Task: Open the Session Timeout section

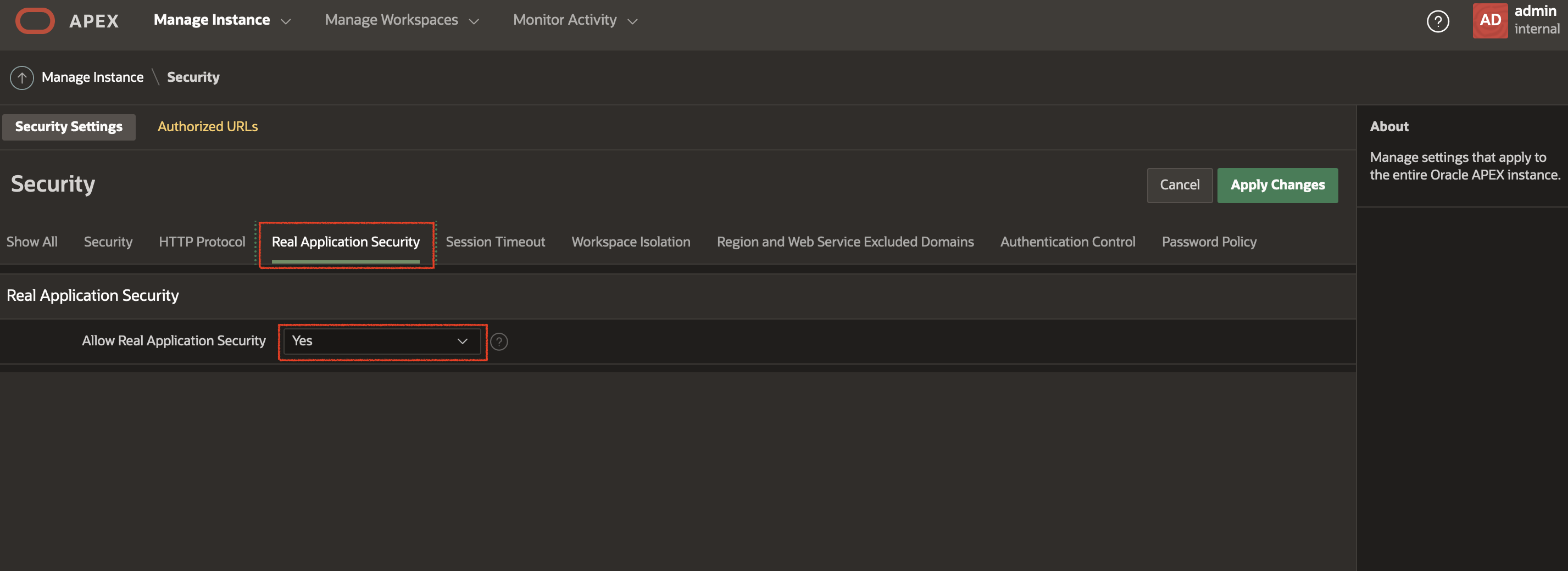Action: click(495, 242)
